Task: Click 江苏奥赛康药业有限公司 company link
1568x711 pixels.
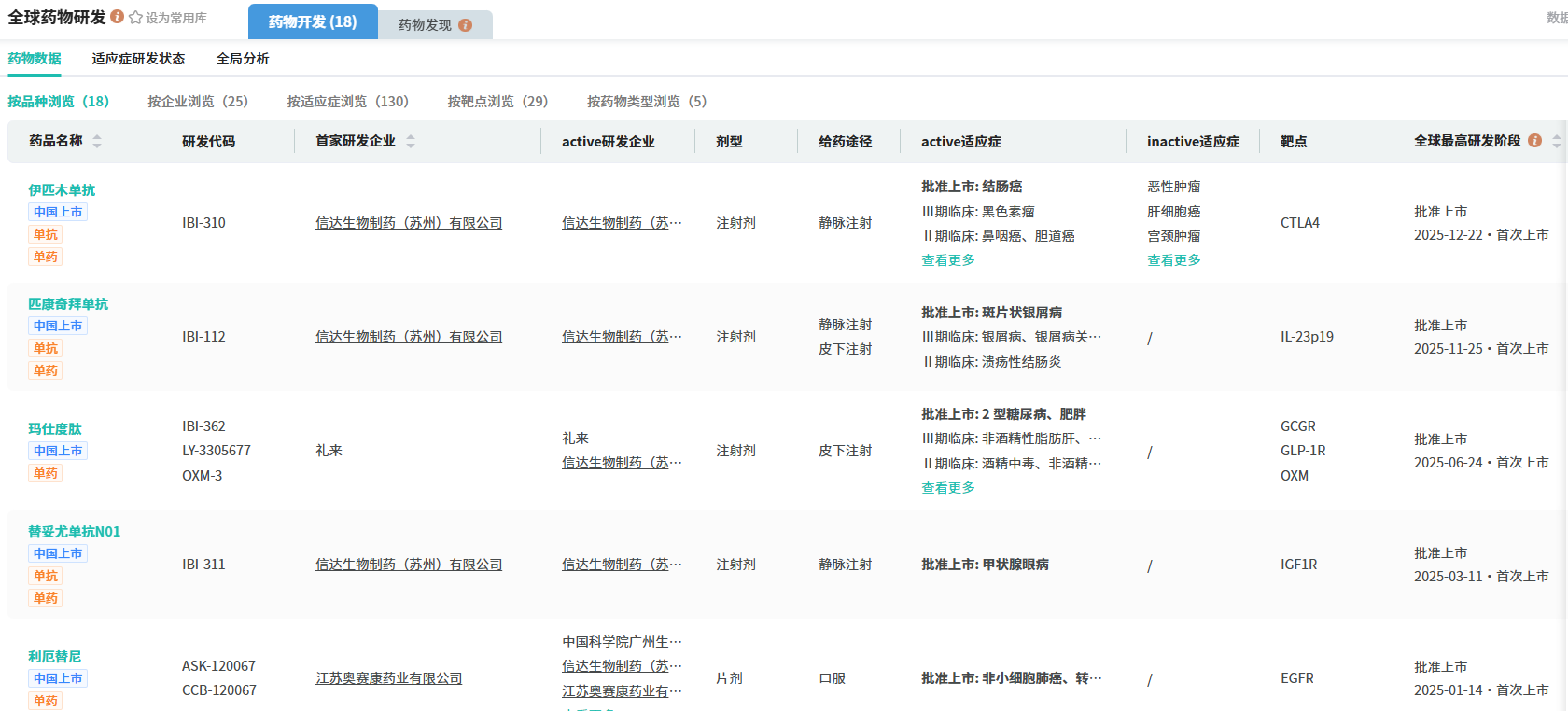Action: tap(388, 678)
